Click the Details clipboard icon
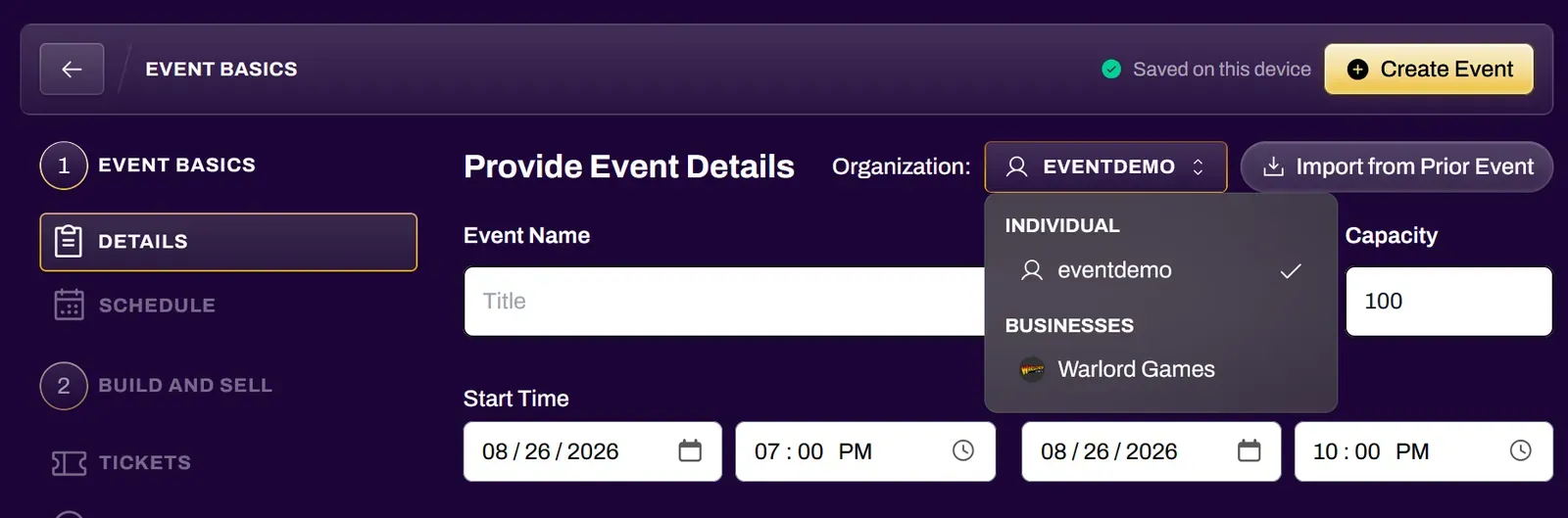The image size is (1568, 518). (x=69, y=241)
